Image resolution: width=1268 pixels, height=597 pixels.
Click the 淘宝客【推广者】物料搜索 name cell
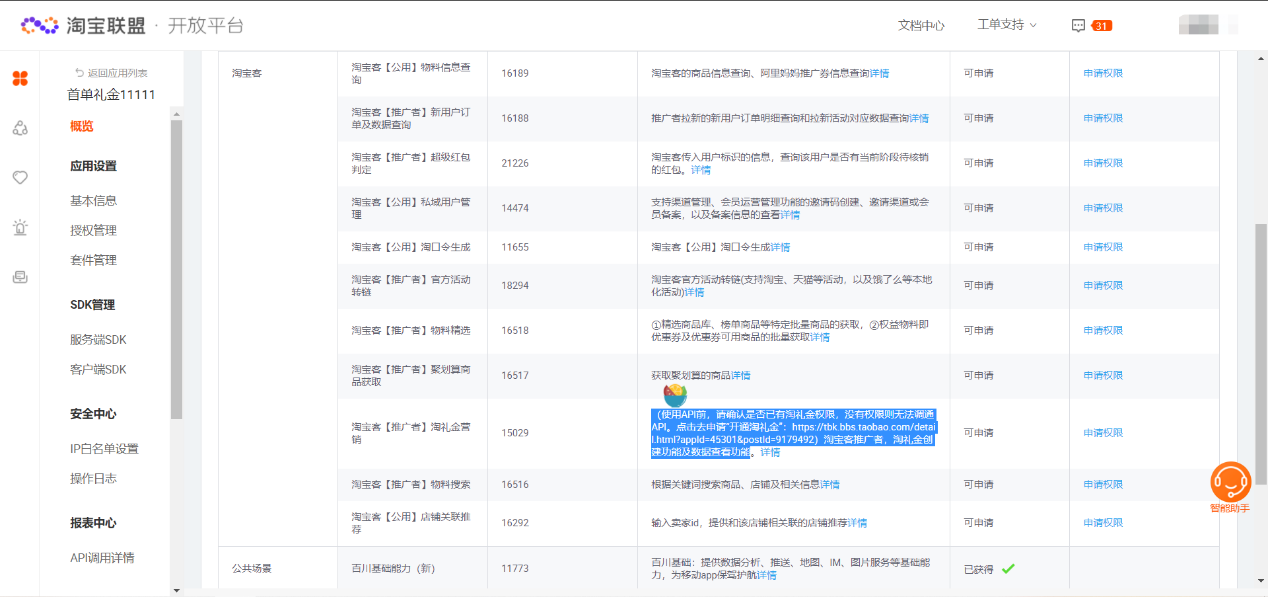[411, 484]
